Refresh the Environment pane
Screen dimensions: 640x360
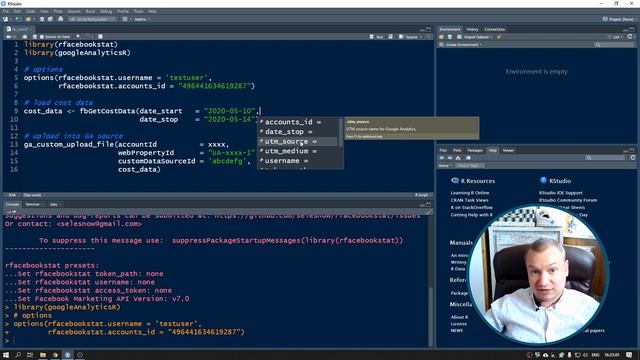(x=630, y=36)
